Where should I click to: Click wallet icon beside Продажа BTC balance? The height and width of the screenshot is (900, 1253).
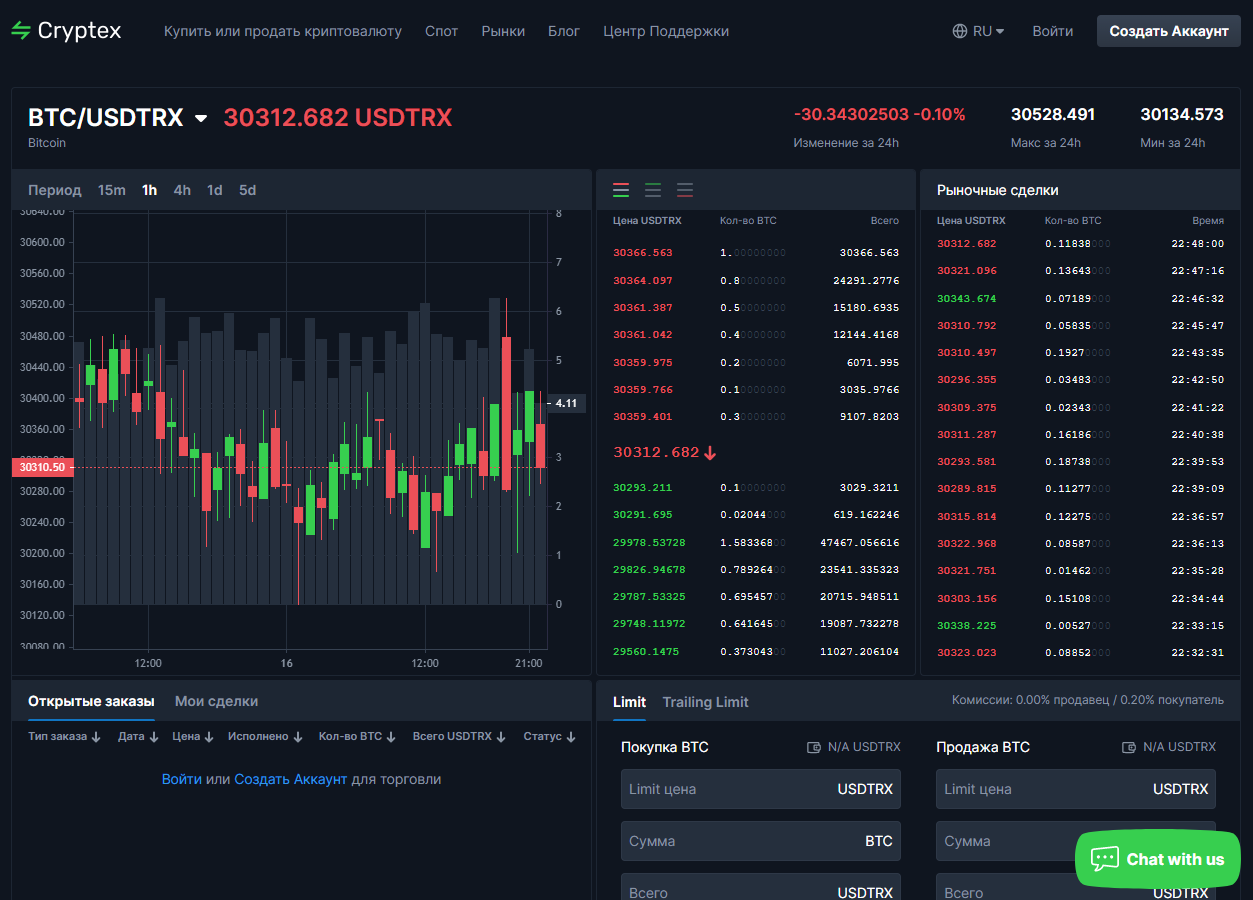1129,747
